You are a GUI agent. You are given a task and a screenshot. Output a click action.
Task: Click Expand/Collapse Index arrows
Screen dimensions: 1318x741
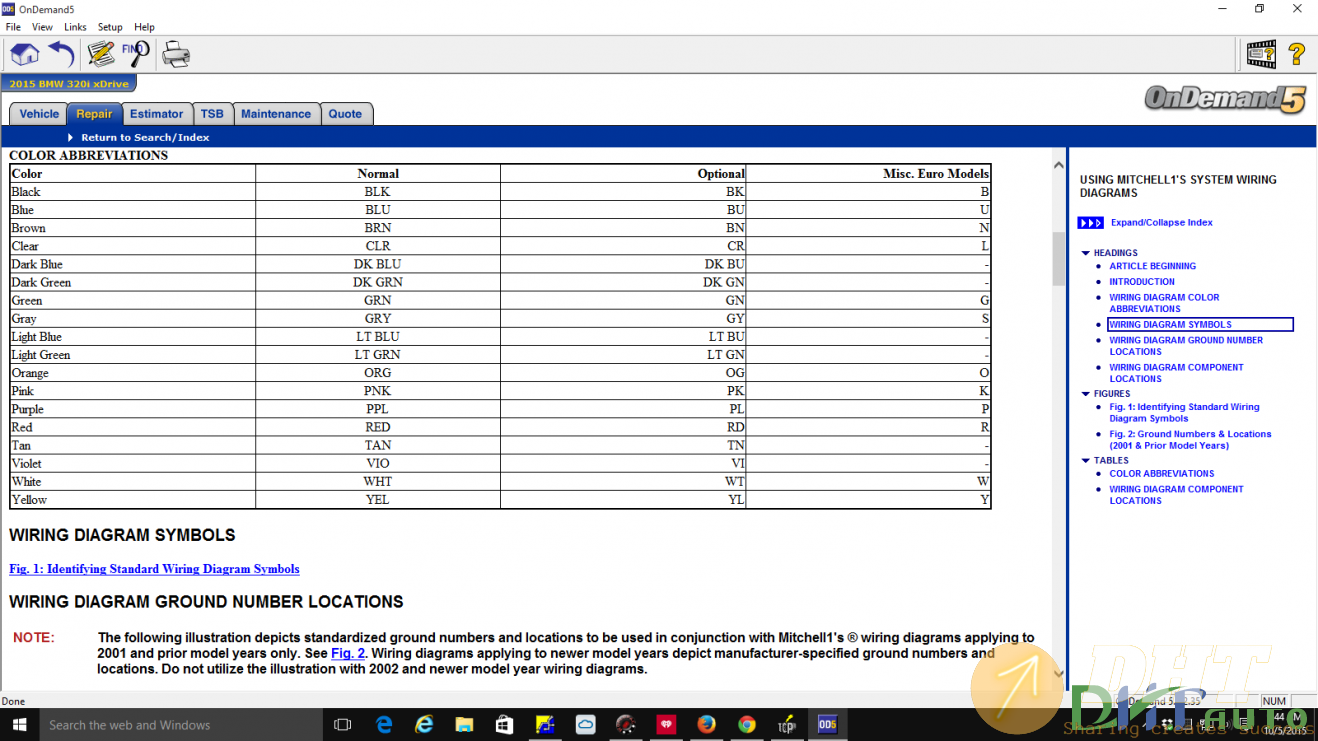[1090, 223]
